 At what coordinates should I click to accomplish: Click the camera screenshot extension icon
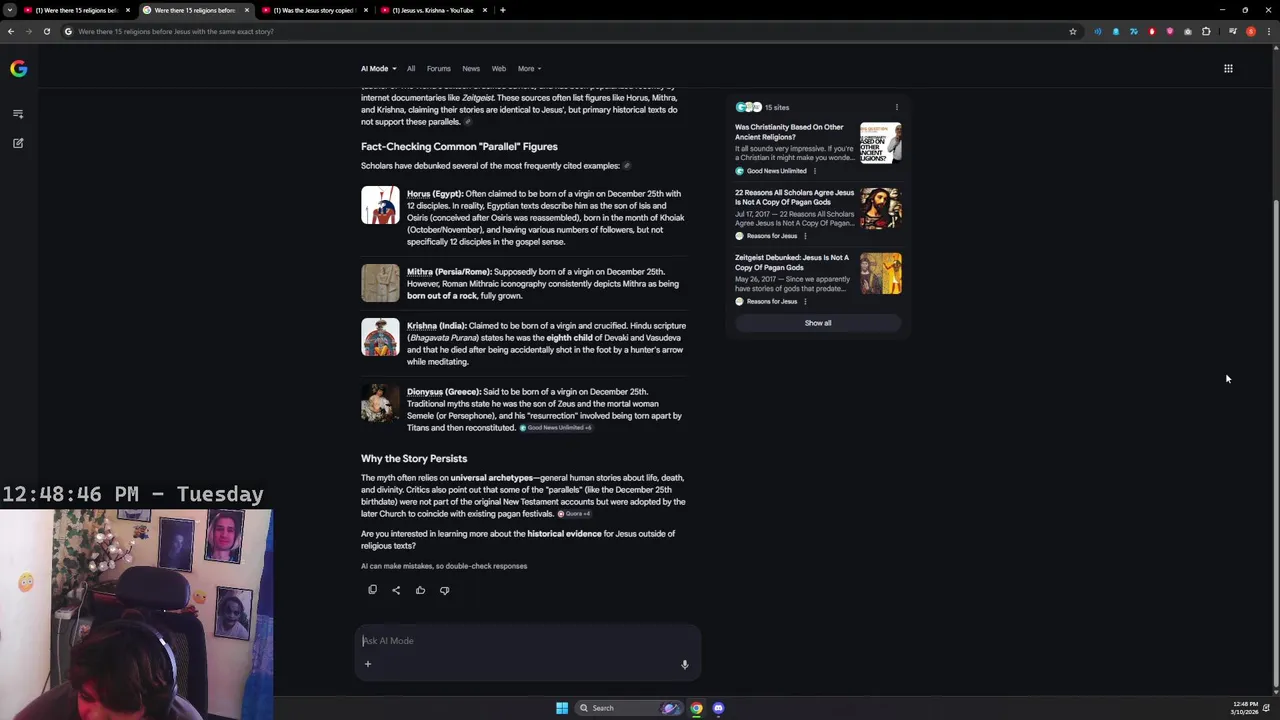pos(1188,31)
